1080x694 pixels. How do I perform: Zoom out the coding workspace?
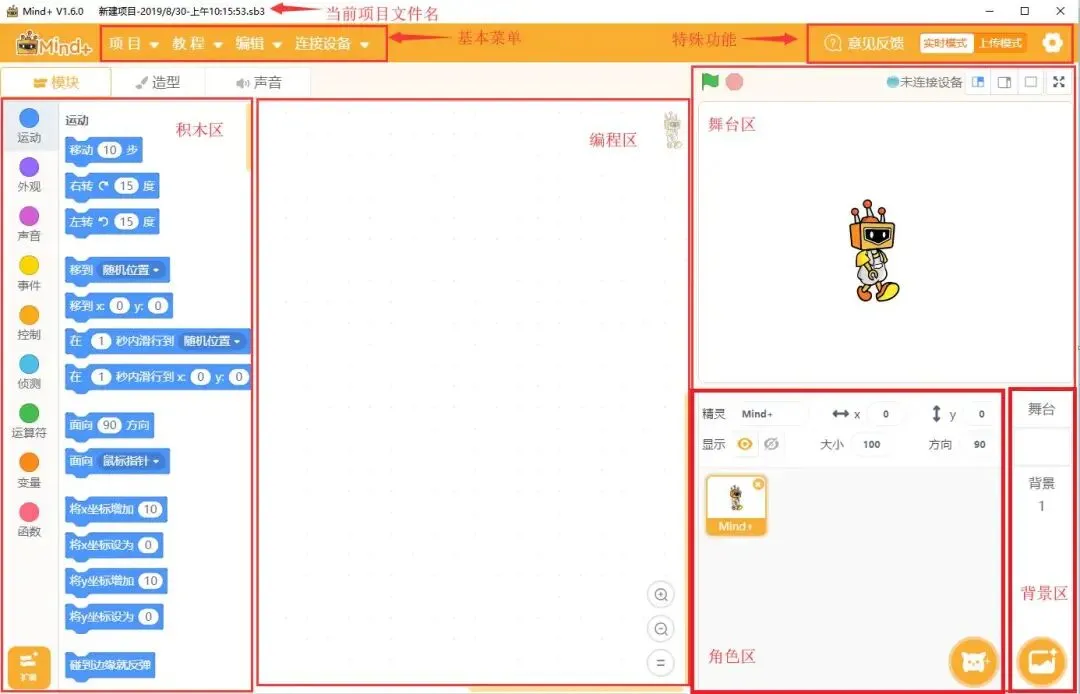click(661, 629)
